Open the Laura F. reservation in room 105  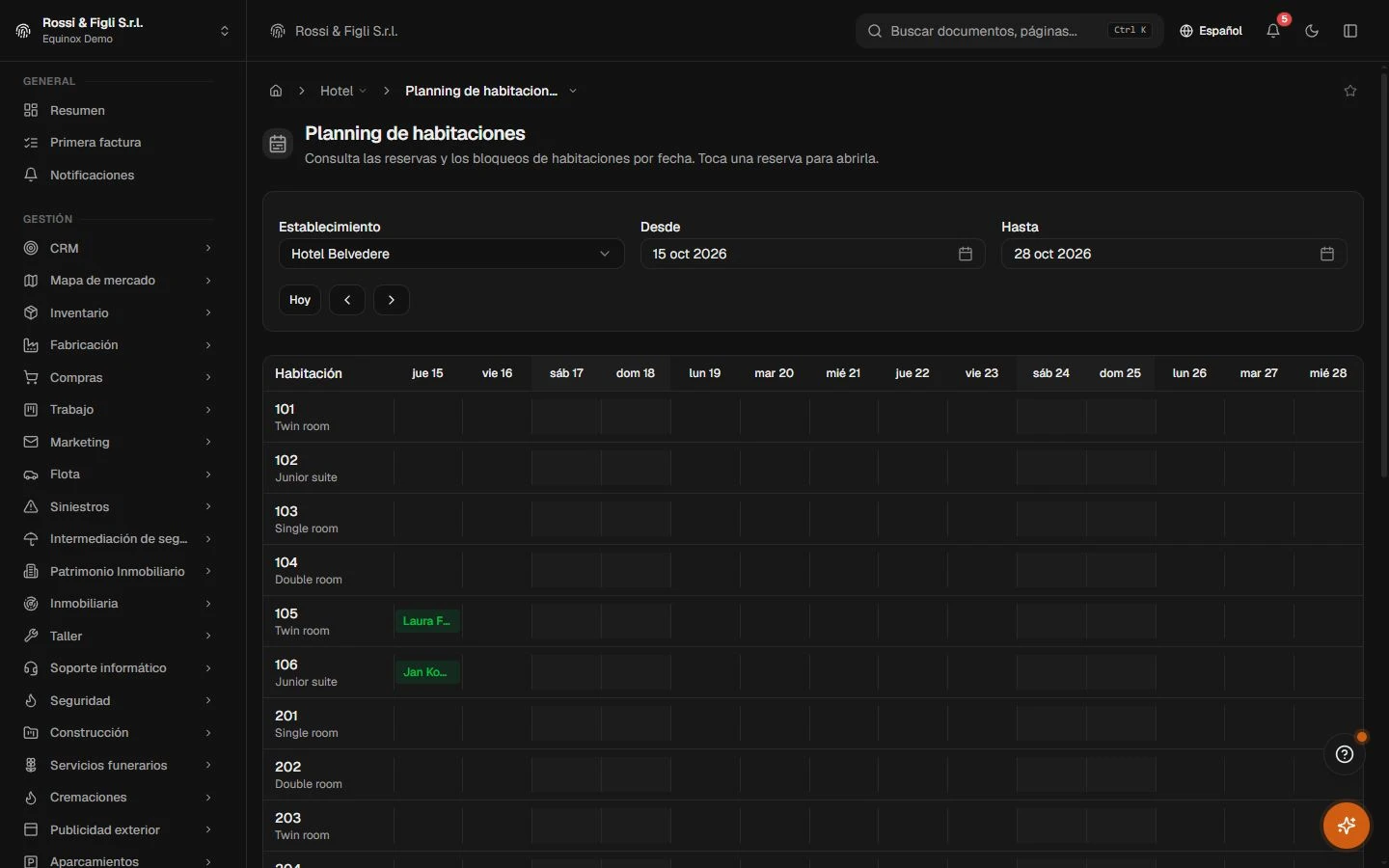(427, 621)
